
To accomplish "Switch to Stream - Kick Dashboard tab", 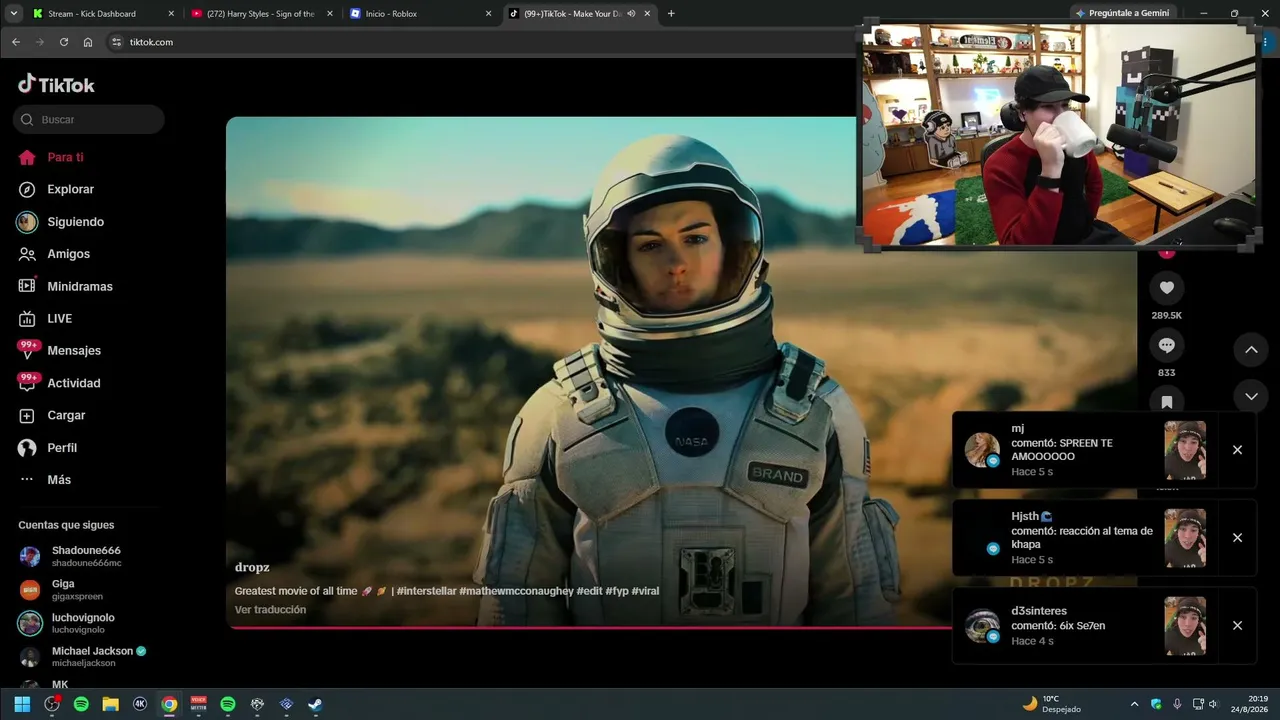I will (x=104, y=14).
